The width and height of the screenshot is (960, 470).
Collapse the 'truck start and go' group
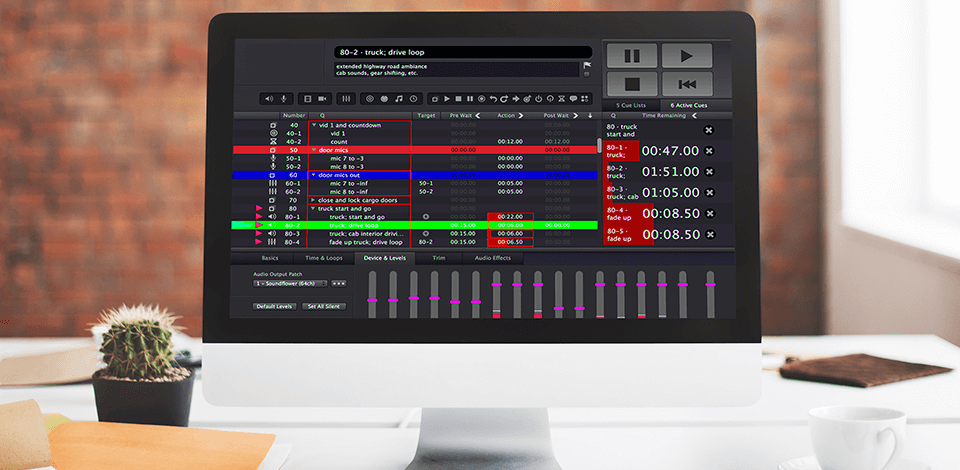[314, 209]
